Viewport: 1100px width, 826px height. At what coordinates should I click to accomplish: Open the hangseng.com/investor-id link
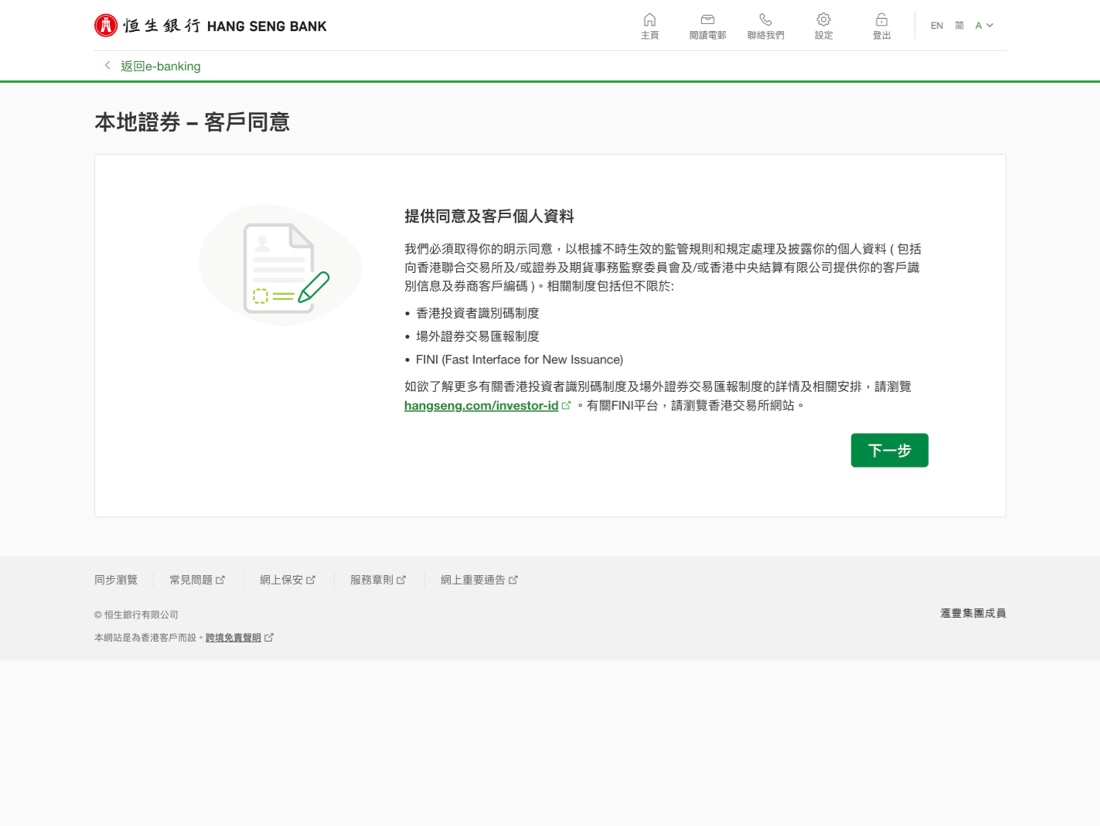coord(481,406)
